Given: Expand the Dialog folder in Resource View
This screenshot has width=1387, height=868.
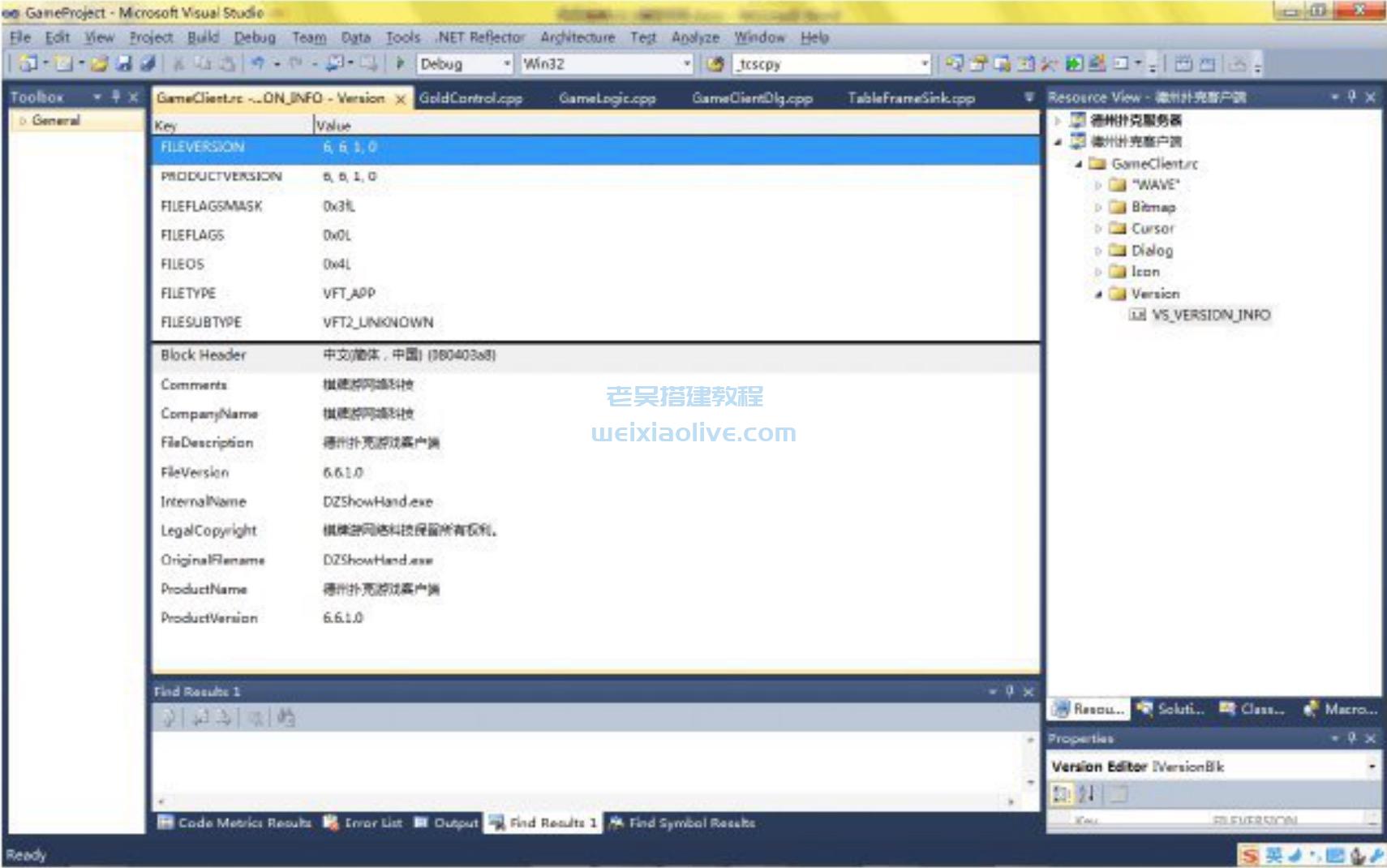Looking at the screenshot, I should coord(1098,251).
